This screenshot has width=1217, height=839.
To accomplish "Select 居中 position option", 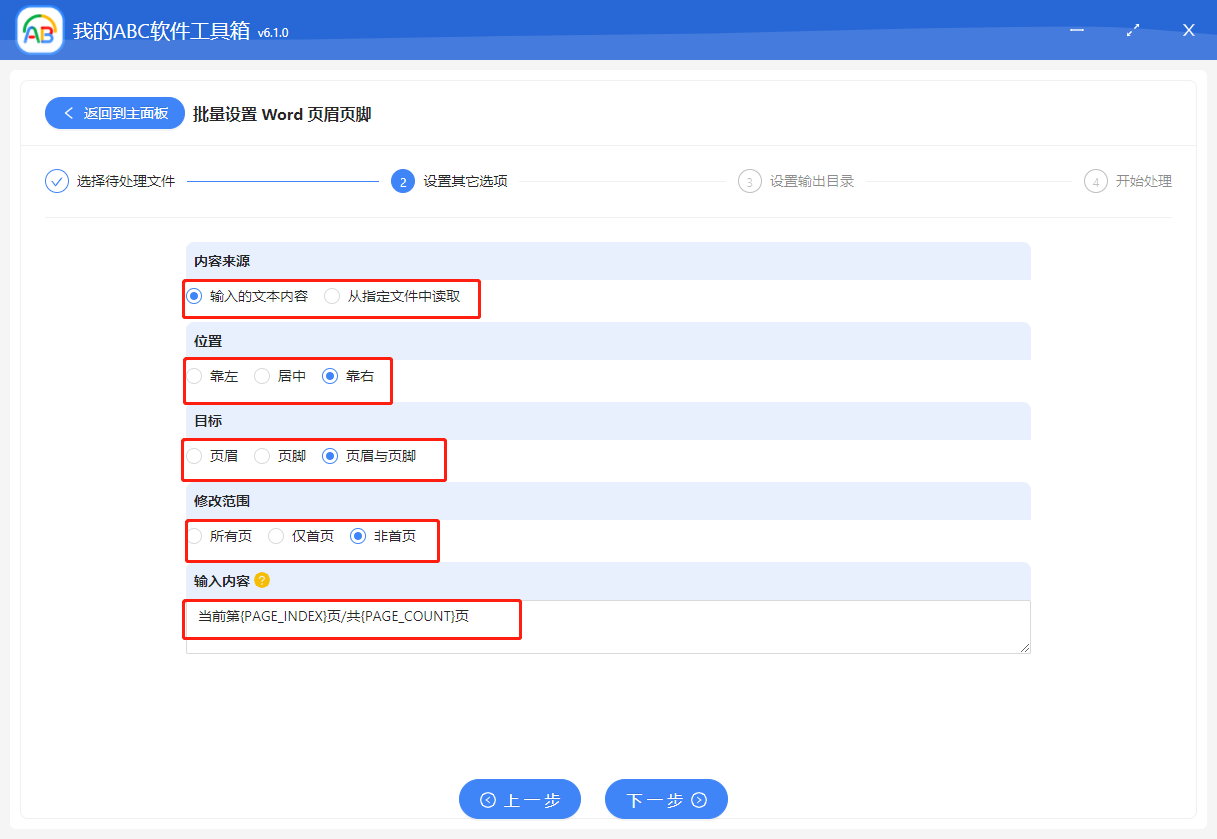I will click(x=262, y=376).
